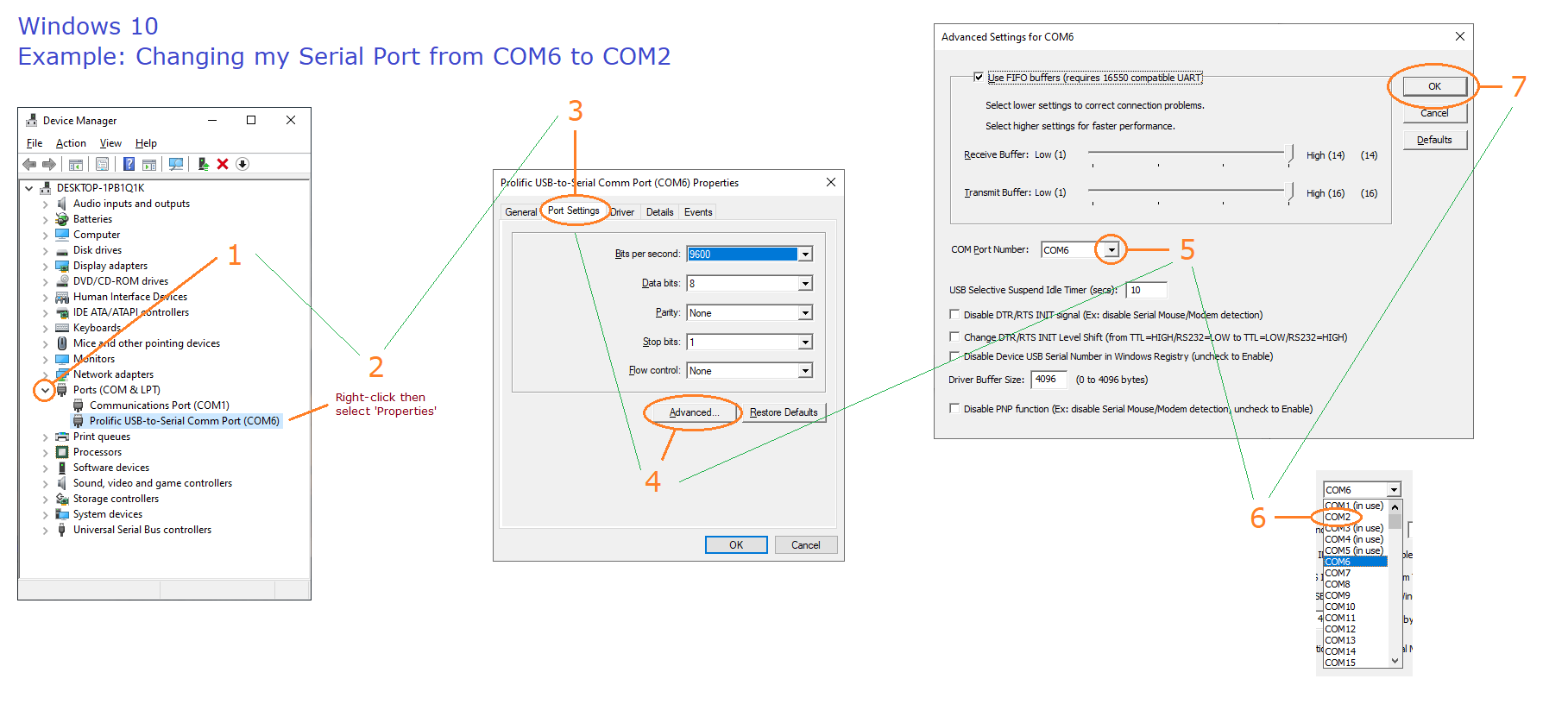Click the Advanced... button
Viewport: 1568px width, 704px height.
coord(693,412)
